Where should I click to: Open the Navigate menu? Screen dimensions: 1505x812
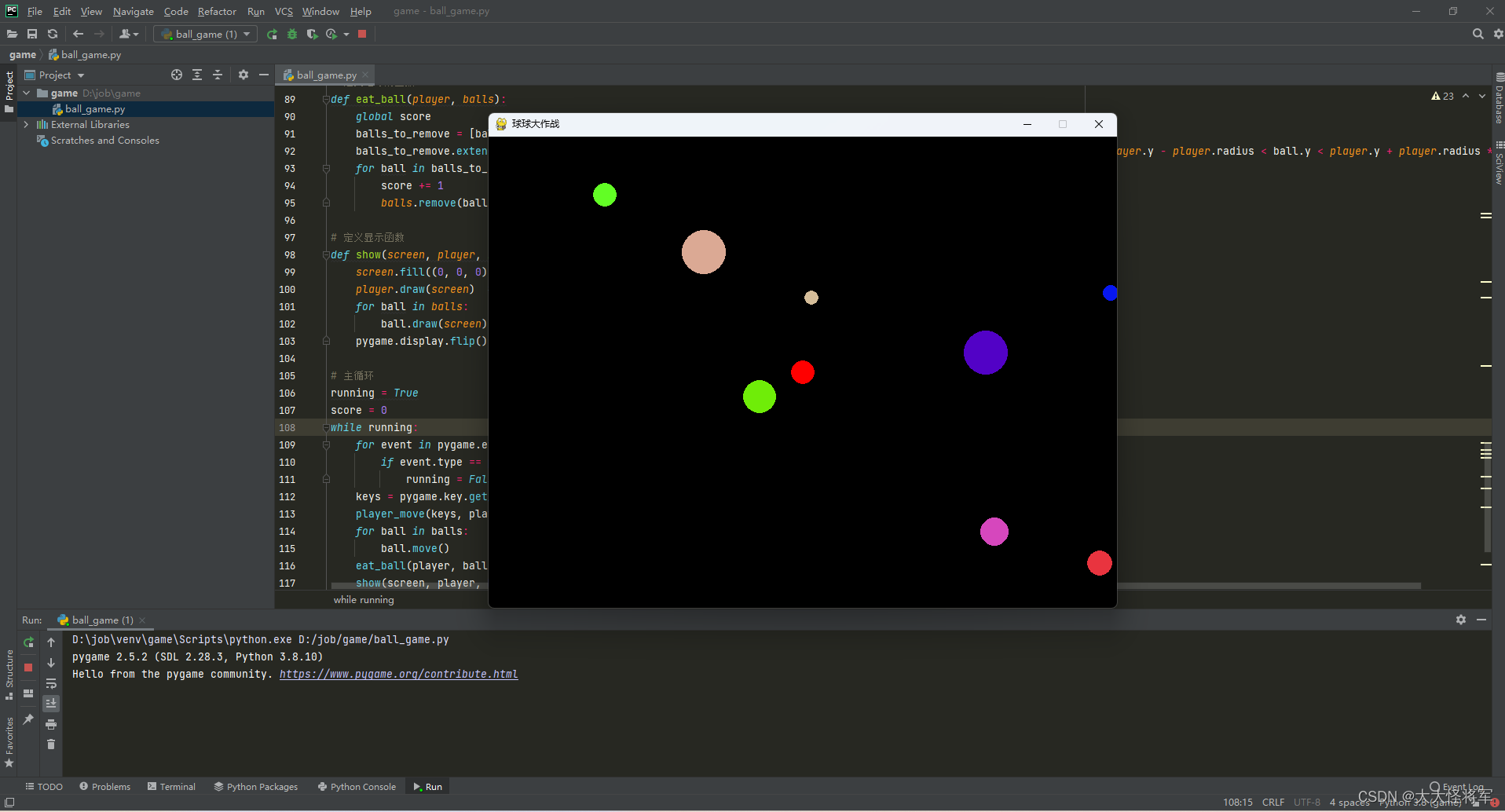134,11
